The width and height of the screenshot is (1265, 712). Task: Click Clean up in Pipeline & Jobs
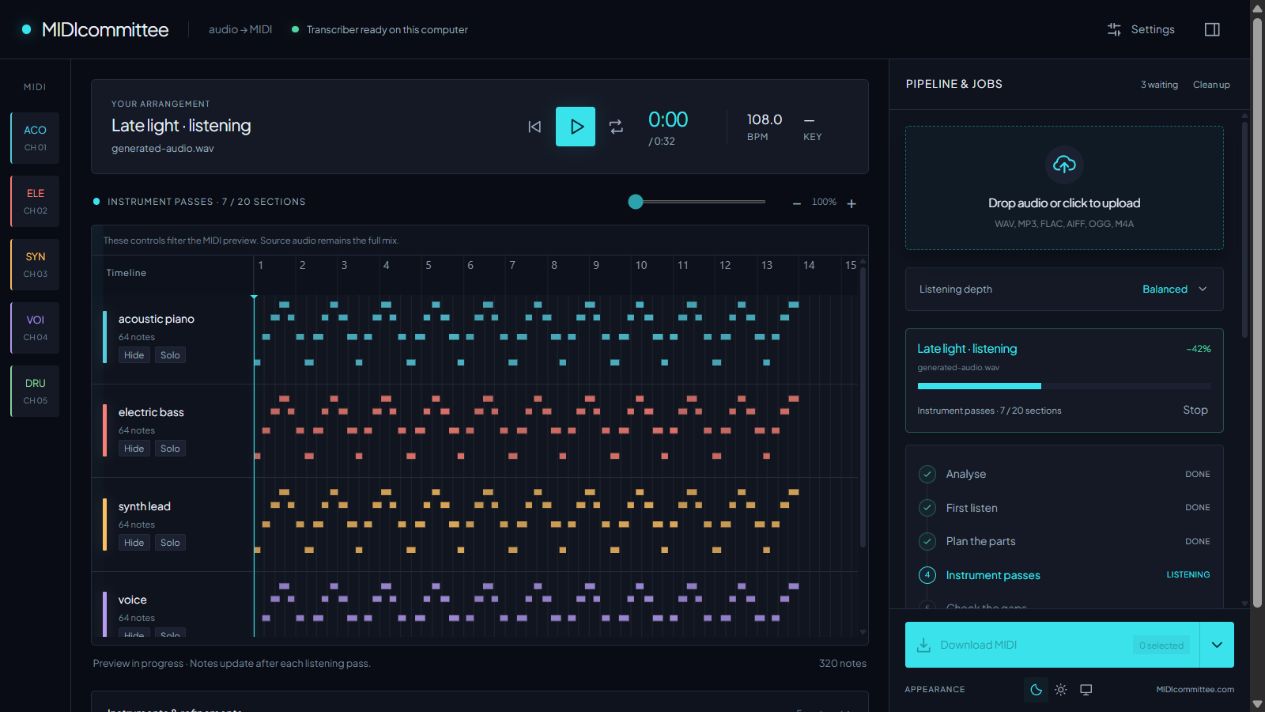[x=1211, y=85]
